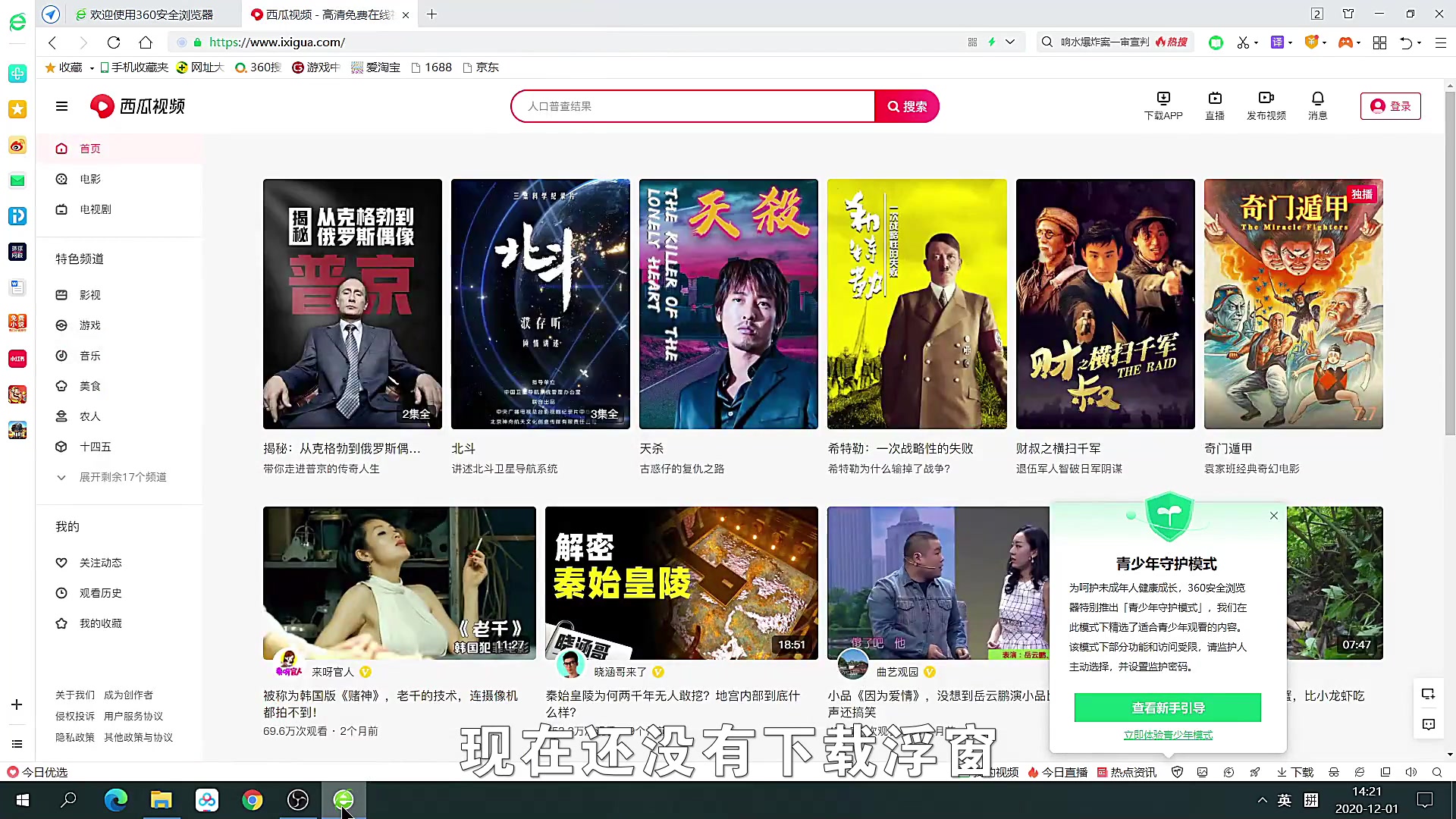
Task: Close the 西瓜视频 tab
Action: (x=406, y=14)
